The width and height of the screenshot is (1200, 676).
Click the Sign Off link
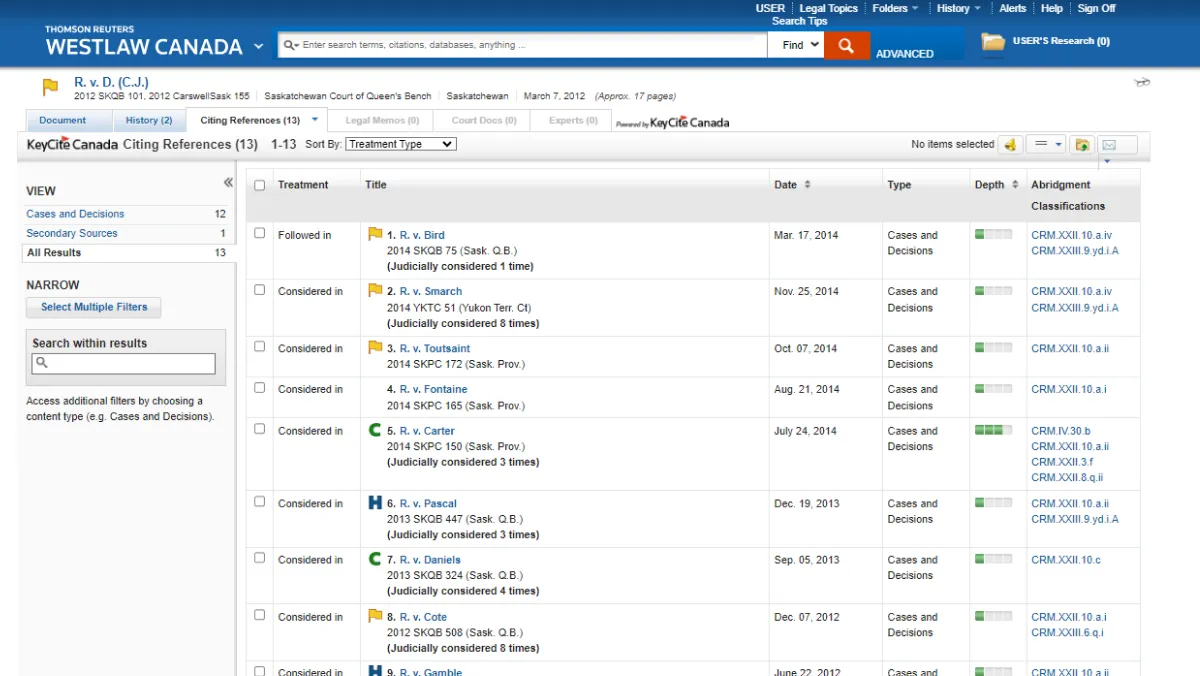[1096, 8]
